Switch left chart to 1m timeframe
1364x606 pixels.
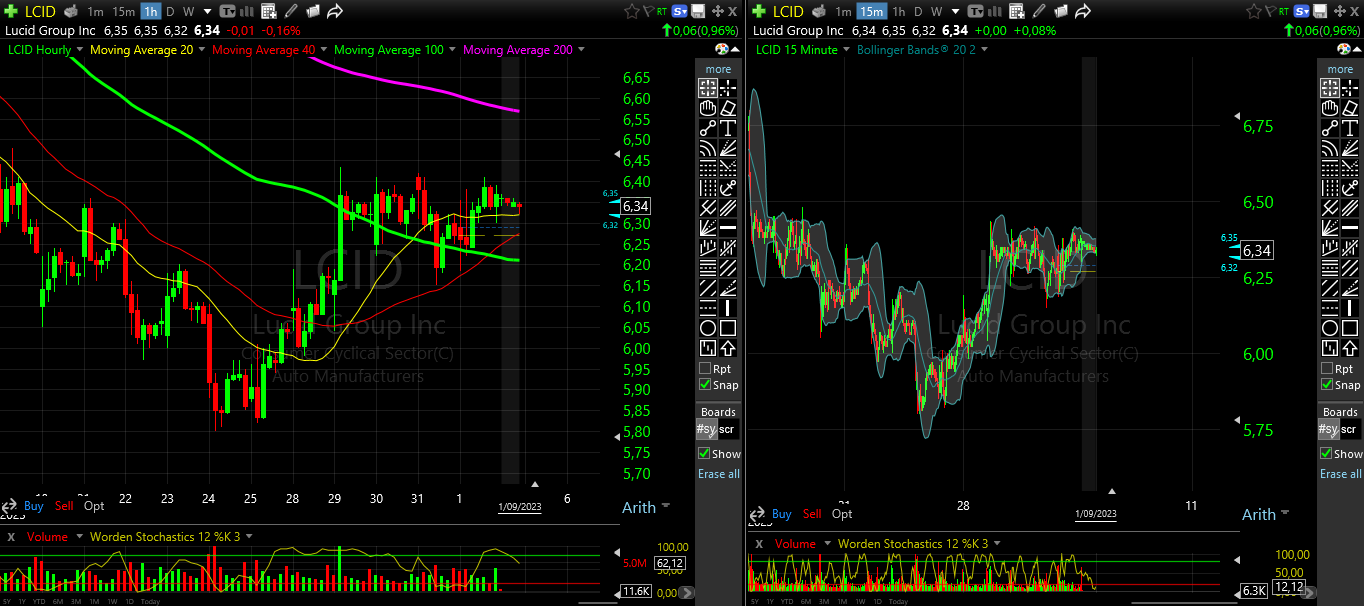point(95,11)
